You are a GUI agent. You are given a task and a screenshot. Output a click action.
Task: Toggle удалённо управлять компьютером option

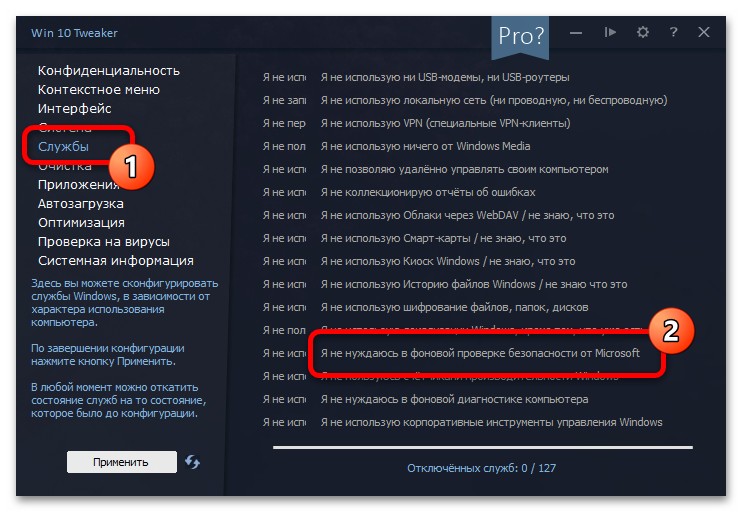(465, 169)
